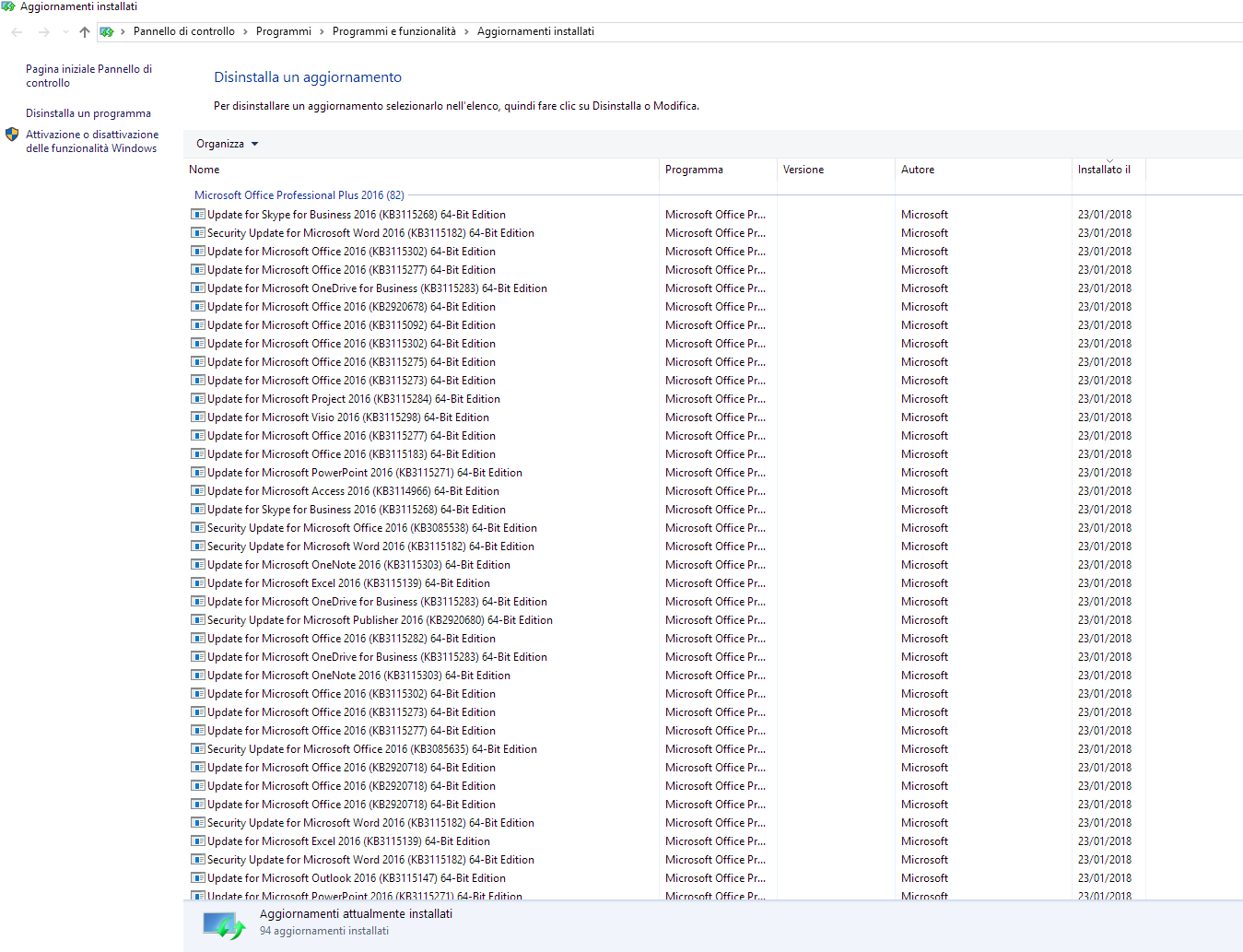Sort list by Installato il column
The width and height of the screenshot is (1243, 952).
pyautogui.click(x=1108, y=170)
